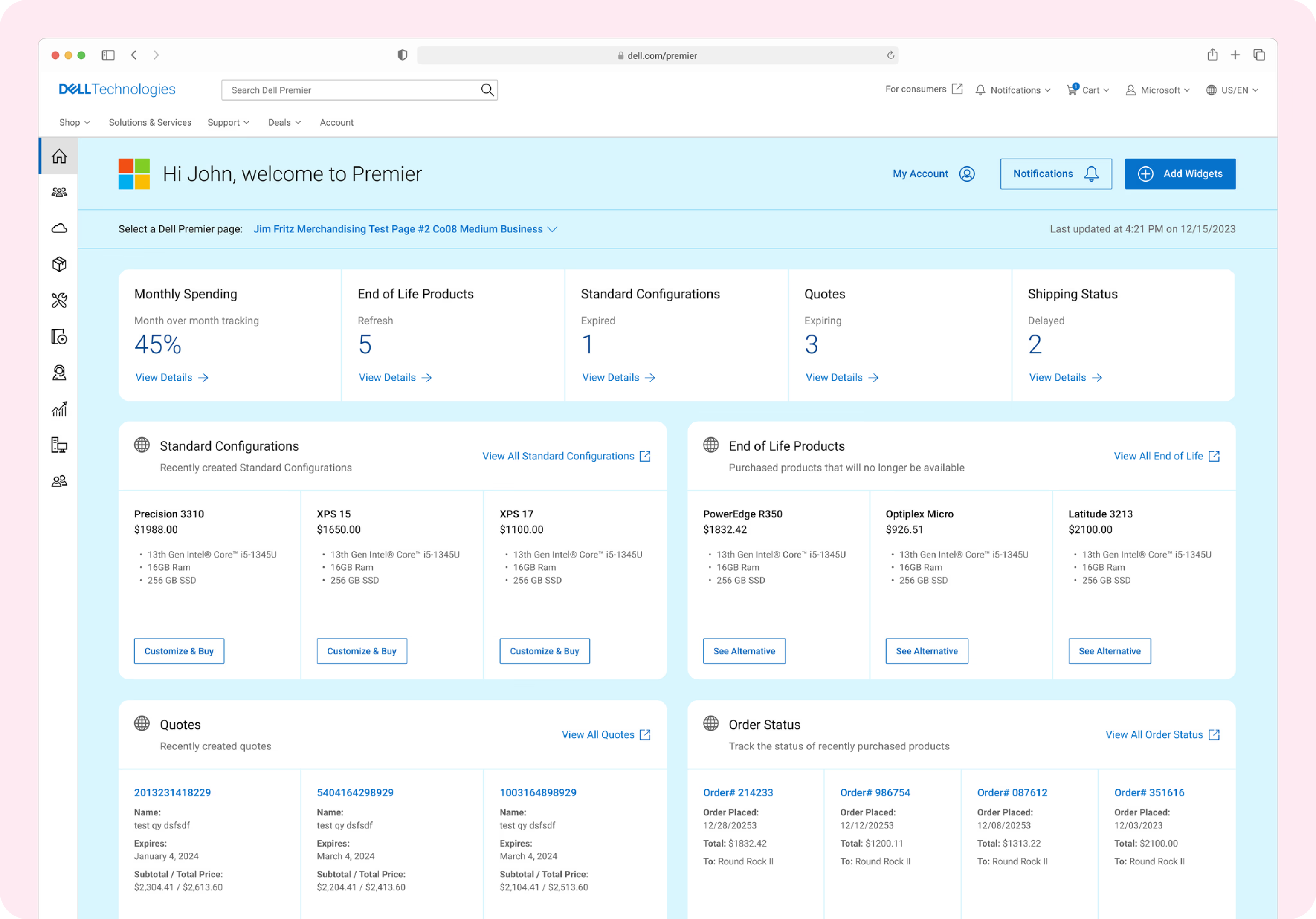Click the privacy shield icon in the browser toolbar

coord(403,55)
